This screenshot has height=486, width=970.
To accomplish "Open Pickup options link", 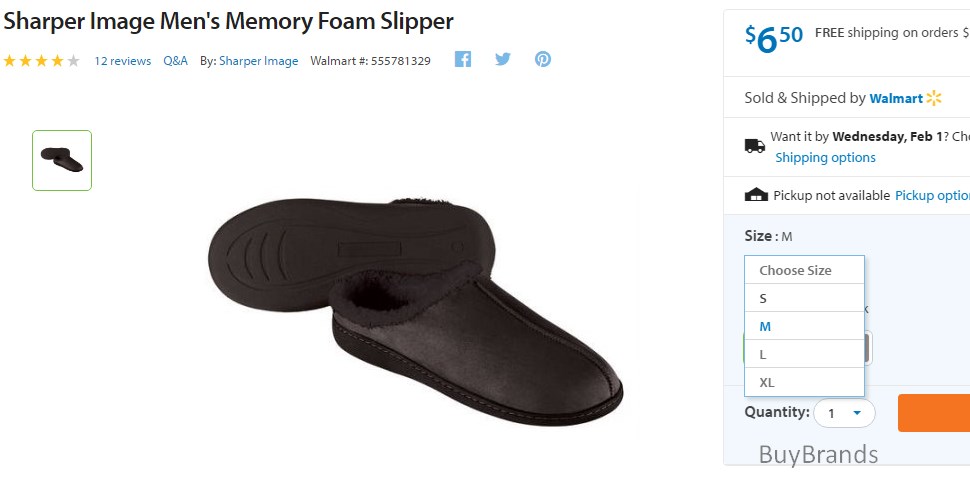I will [x=932, y=195].
